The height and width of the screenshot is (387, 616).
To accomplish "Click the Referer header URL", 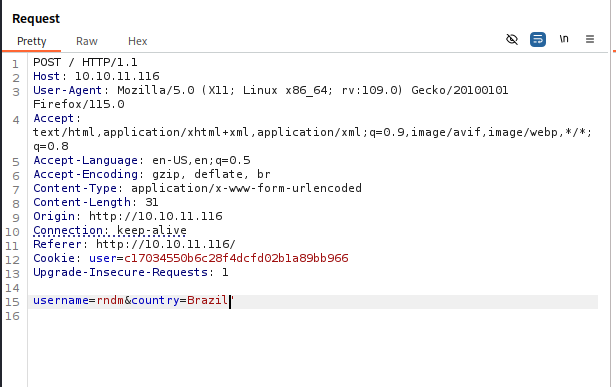I will click(165, 244).
